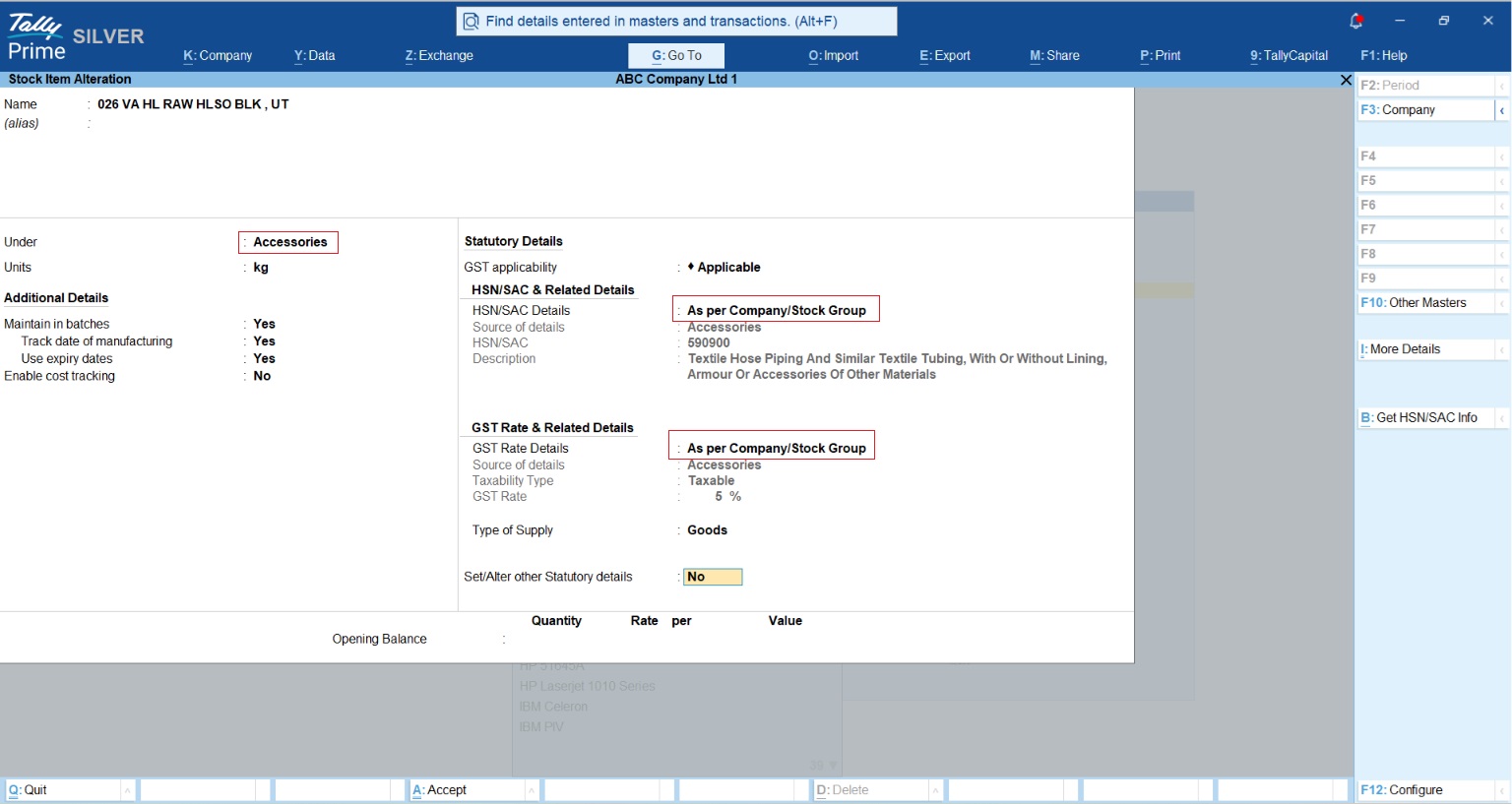The height and width of the screenshot is (804, 1512).
Task: Click the G: Go To button
Action: pos(676,55)
